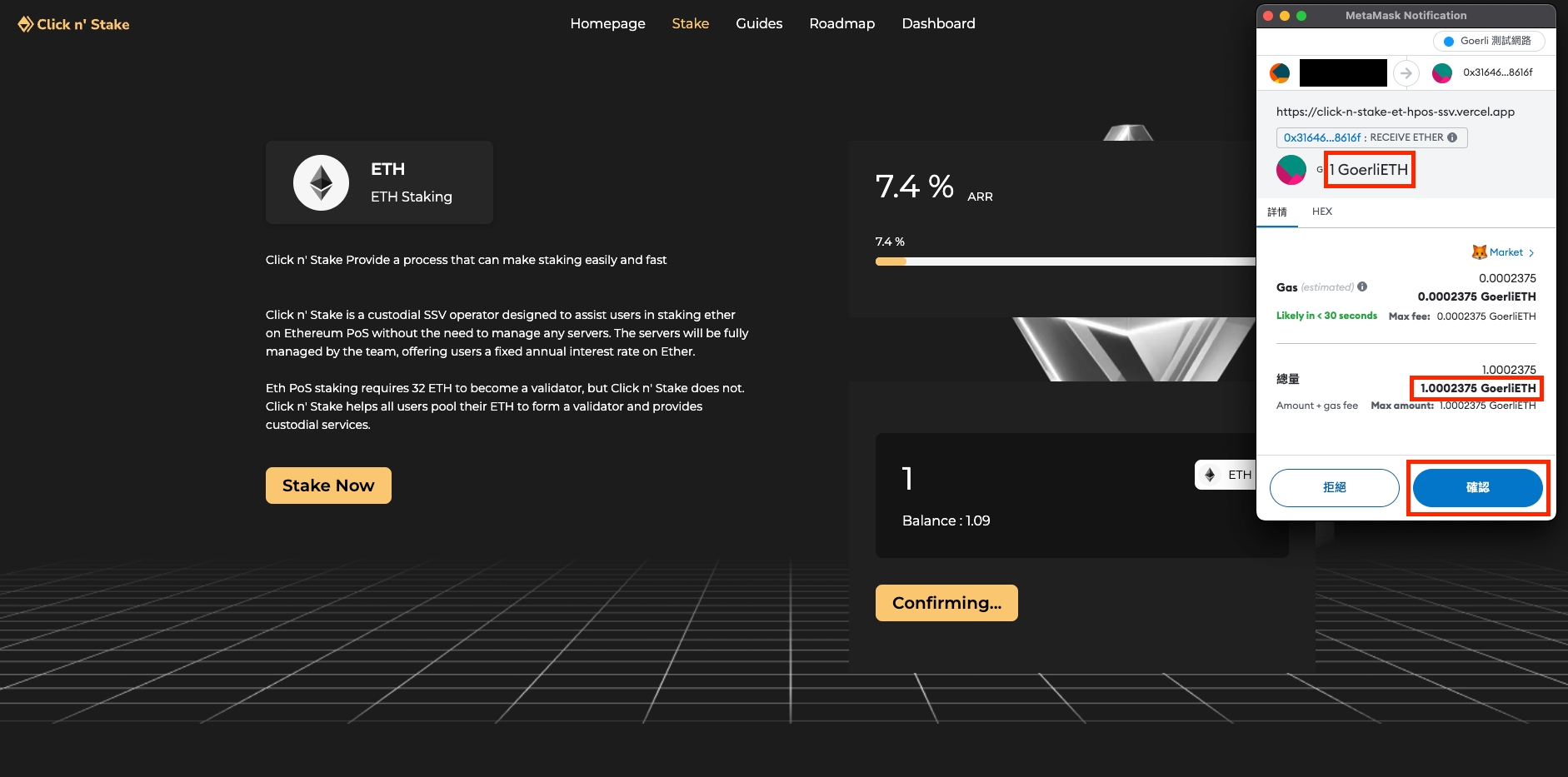Screen dimensions: 1568x777
Task: Open the Goerli network selector
Action: pos(1488,41)
